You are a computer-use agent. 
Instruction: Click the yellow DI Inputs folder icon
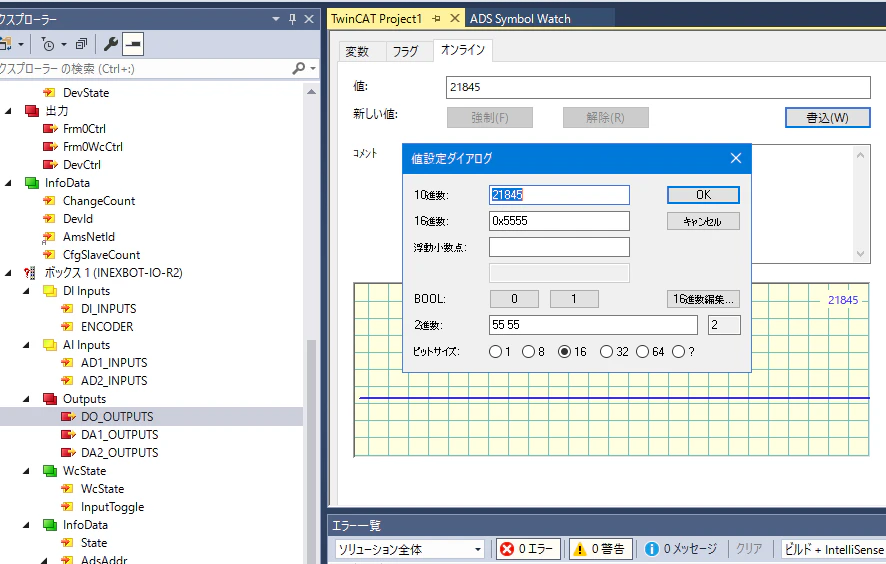50,291
